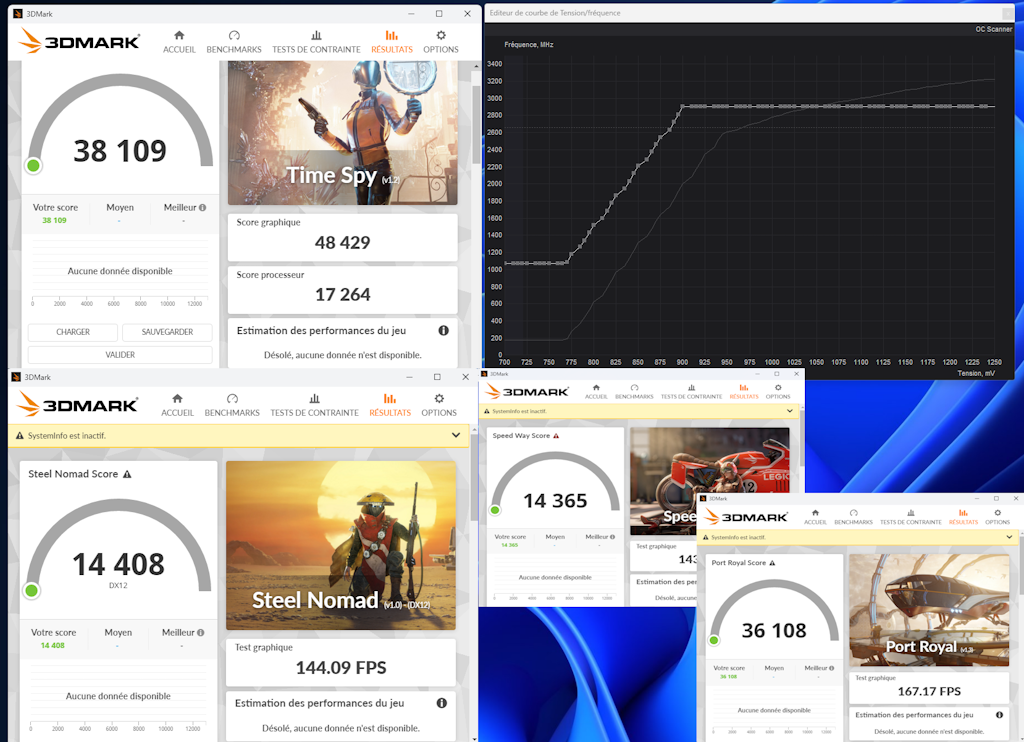Open TESTS DE CONTRAINTE in Port Royal window
The height and width of the screenshot is (742, 1024).
910,517
